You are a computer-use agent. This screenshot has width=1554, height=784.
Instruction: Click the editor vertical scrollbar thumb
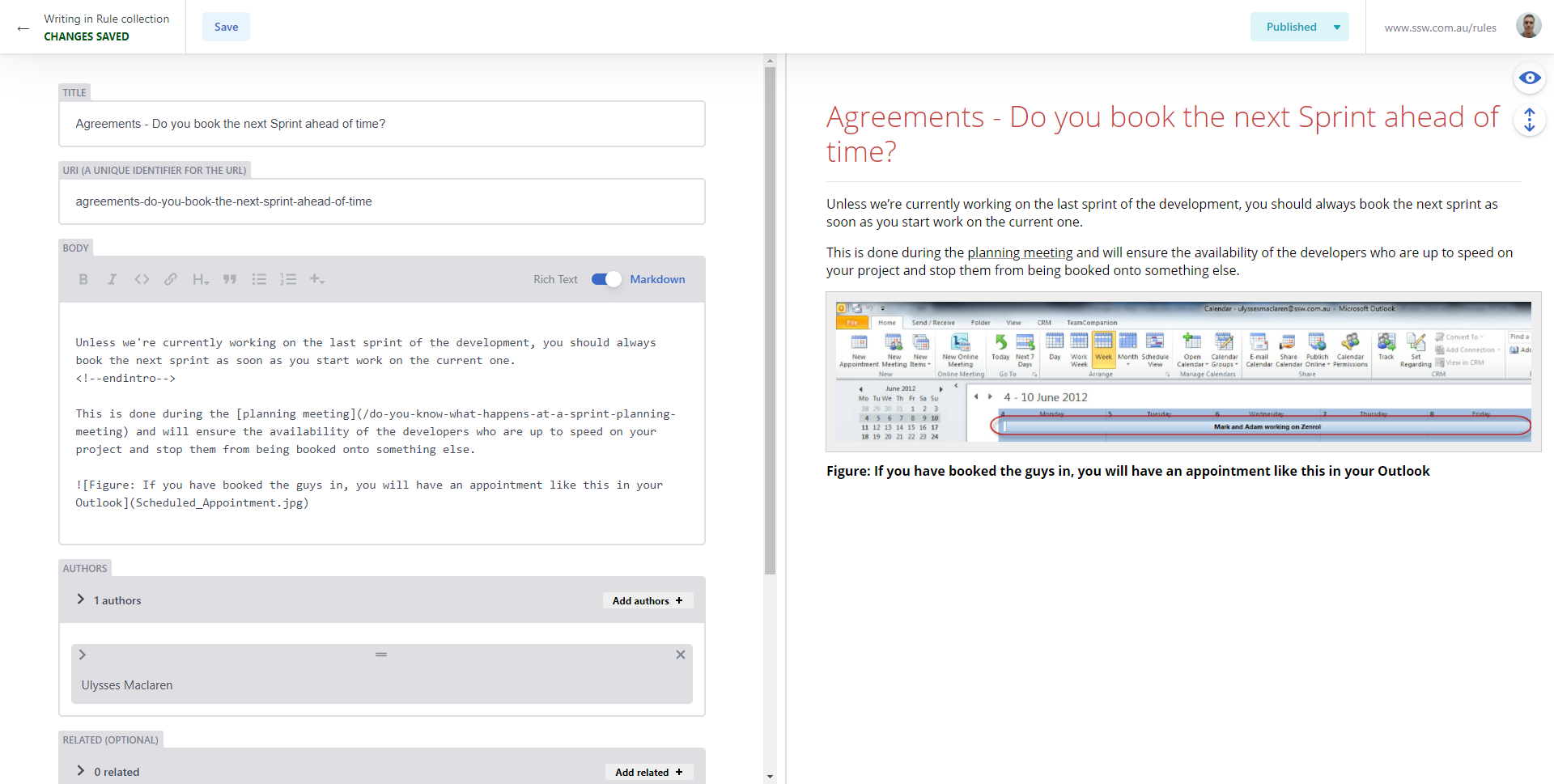(770, 320)
